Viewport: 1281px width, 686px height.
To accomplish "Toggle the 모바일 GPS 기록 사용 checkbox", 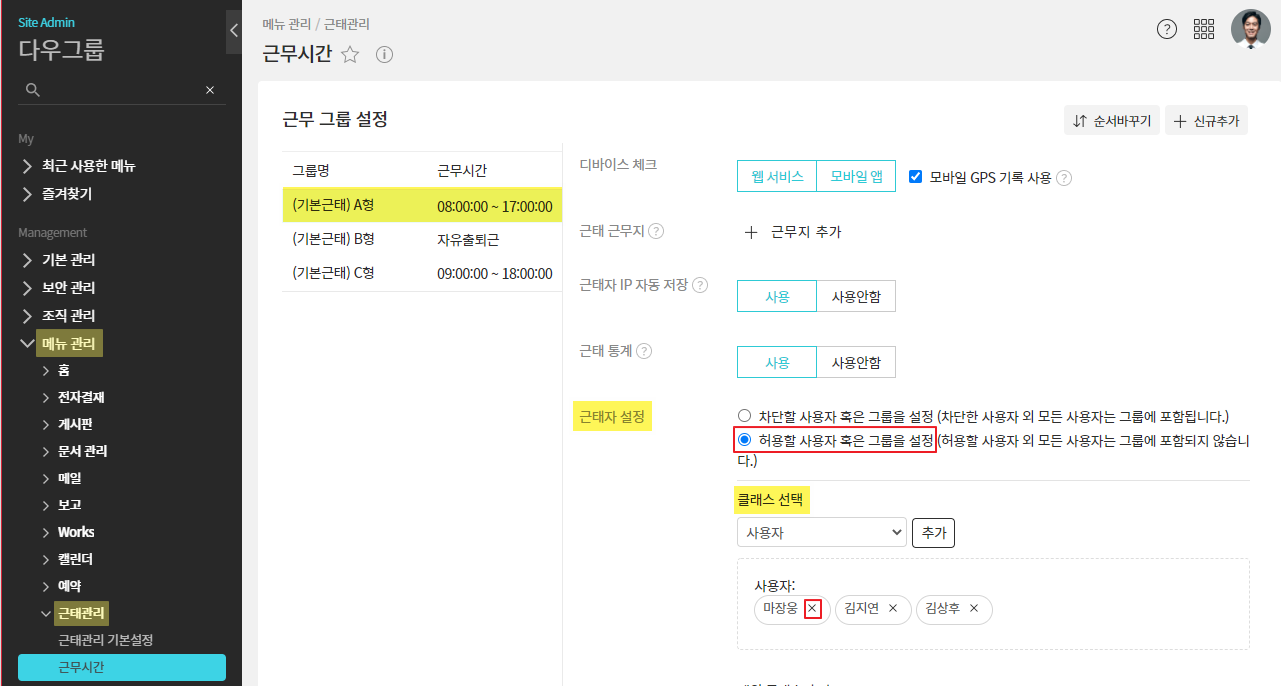I will [x=915, y=177].
